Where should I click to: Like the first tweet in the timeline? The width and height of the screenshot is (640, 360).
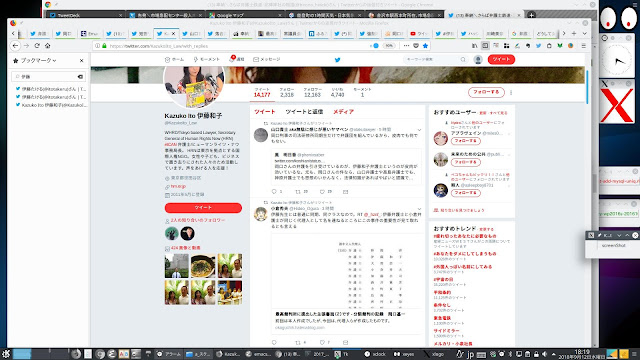[322, 191]
